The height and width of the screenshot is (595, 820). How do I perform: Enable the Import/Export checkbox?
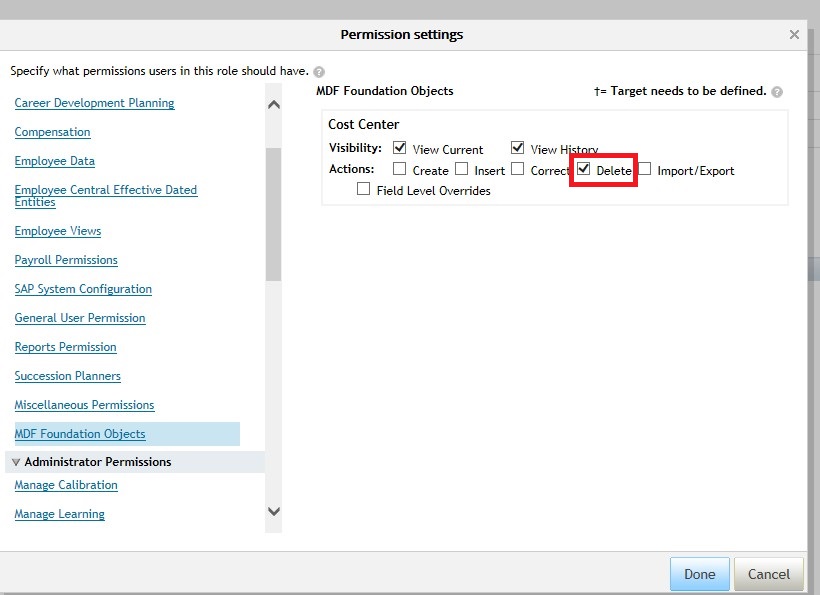(644, 169)
